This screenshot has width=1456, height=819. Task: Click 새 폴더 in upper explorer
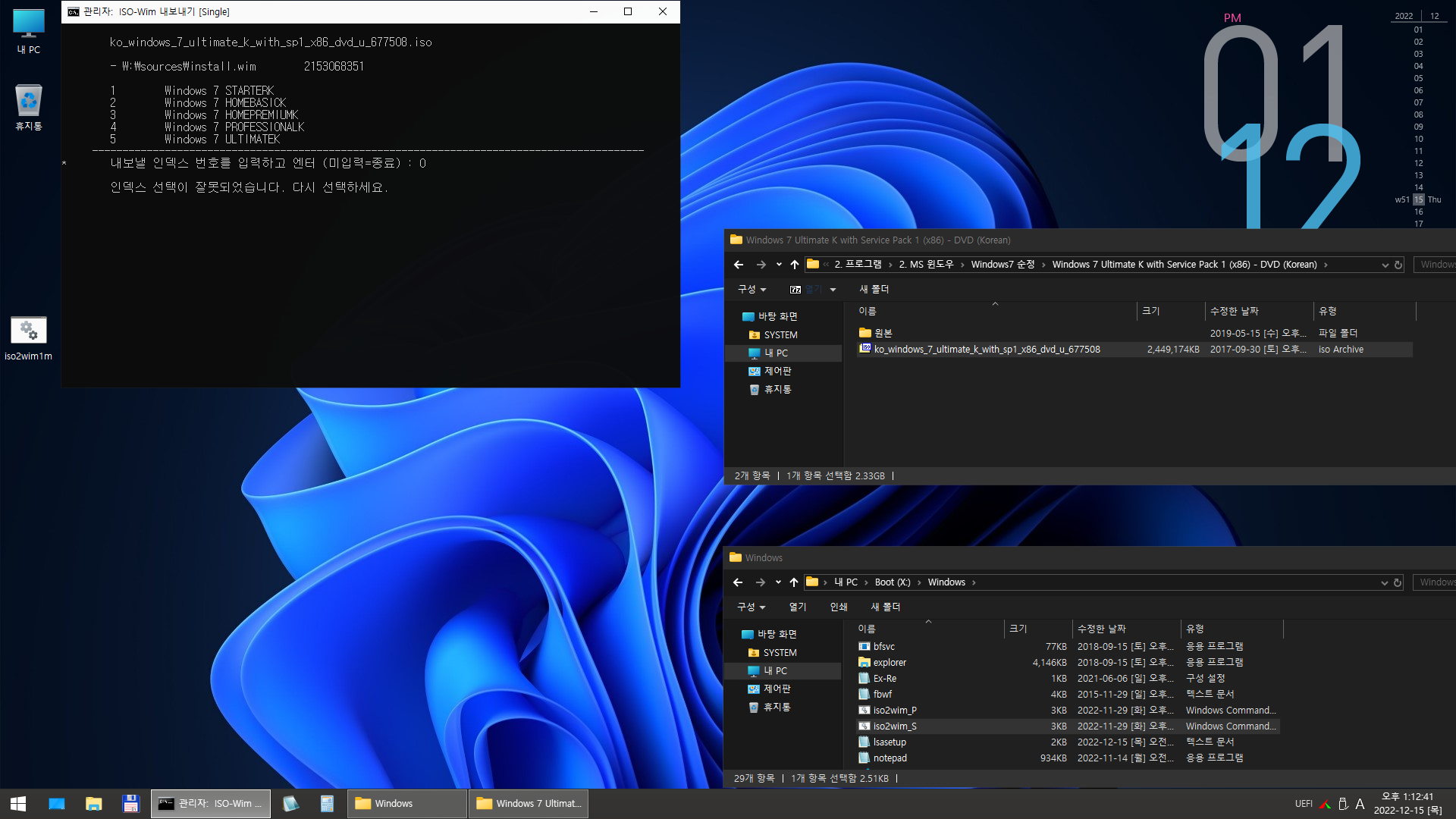(874, 290)
